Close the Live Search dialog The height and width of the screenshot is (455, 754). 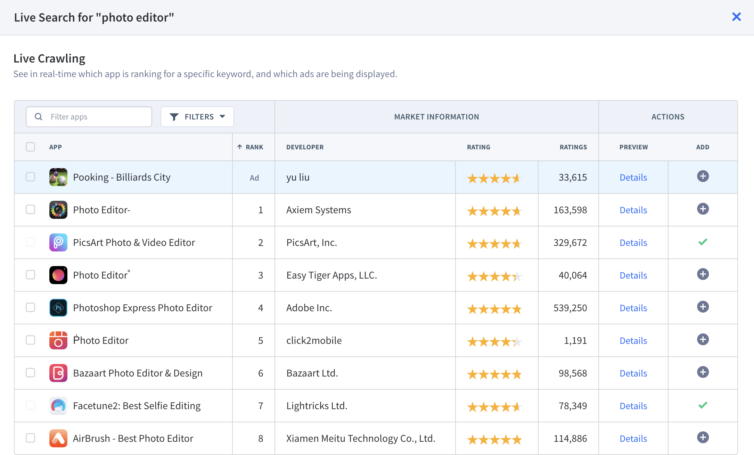(736, 17)
